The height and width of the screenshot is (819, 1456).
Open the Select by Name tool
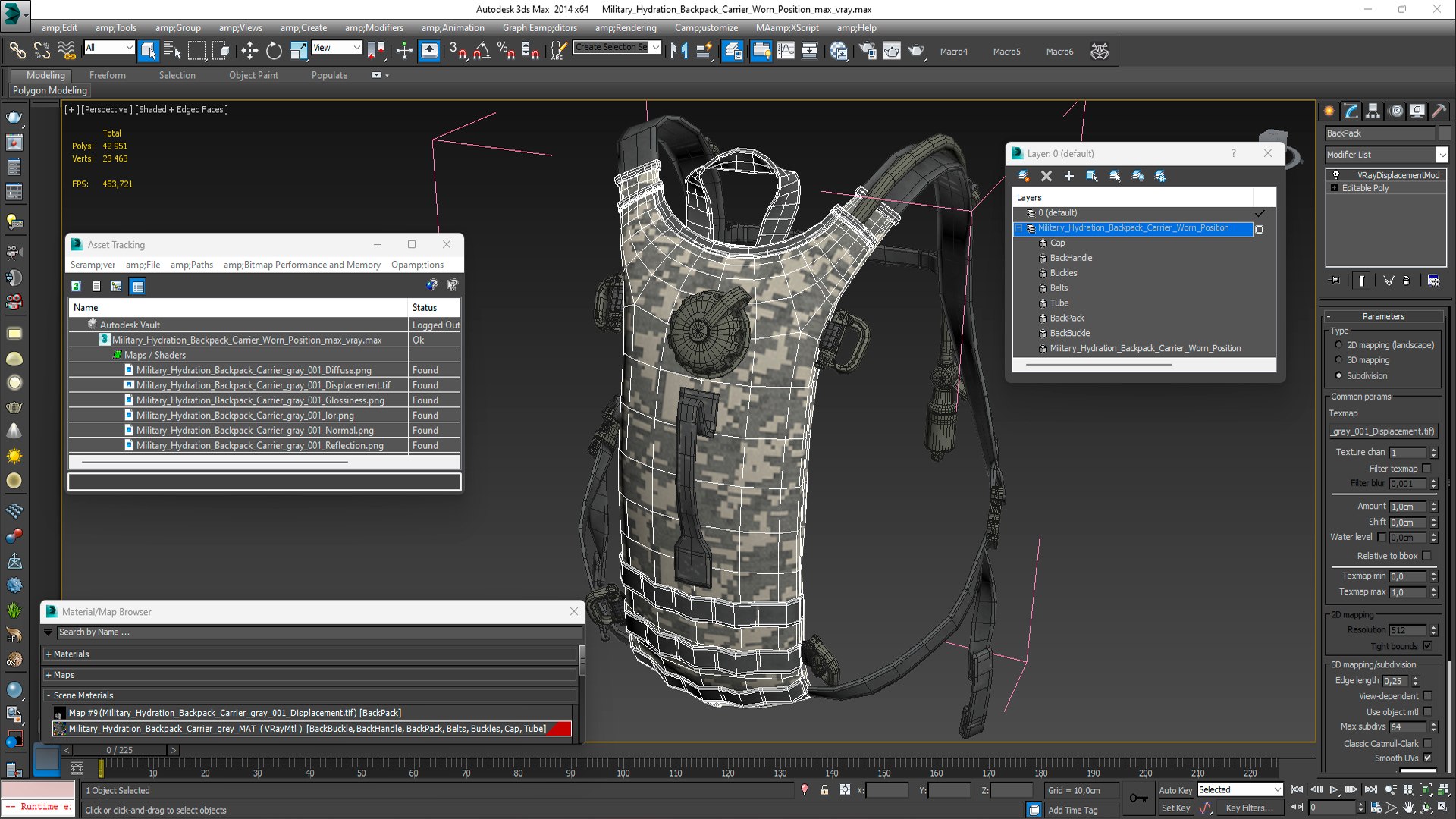172,51
